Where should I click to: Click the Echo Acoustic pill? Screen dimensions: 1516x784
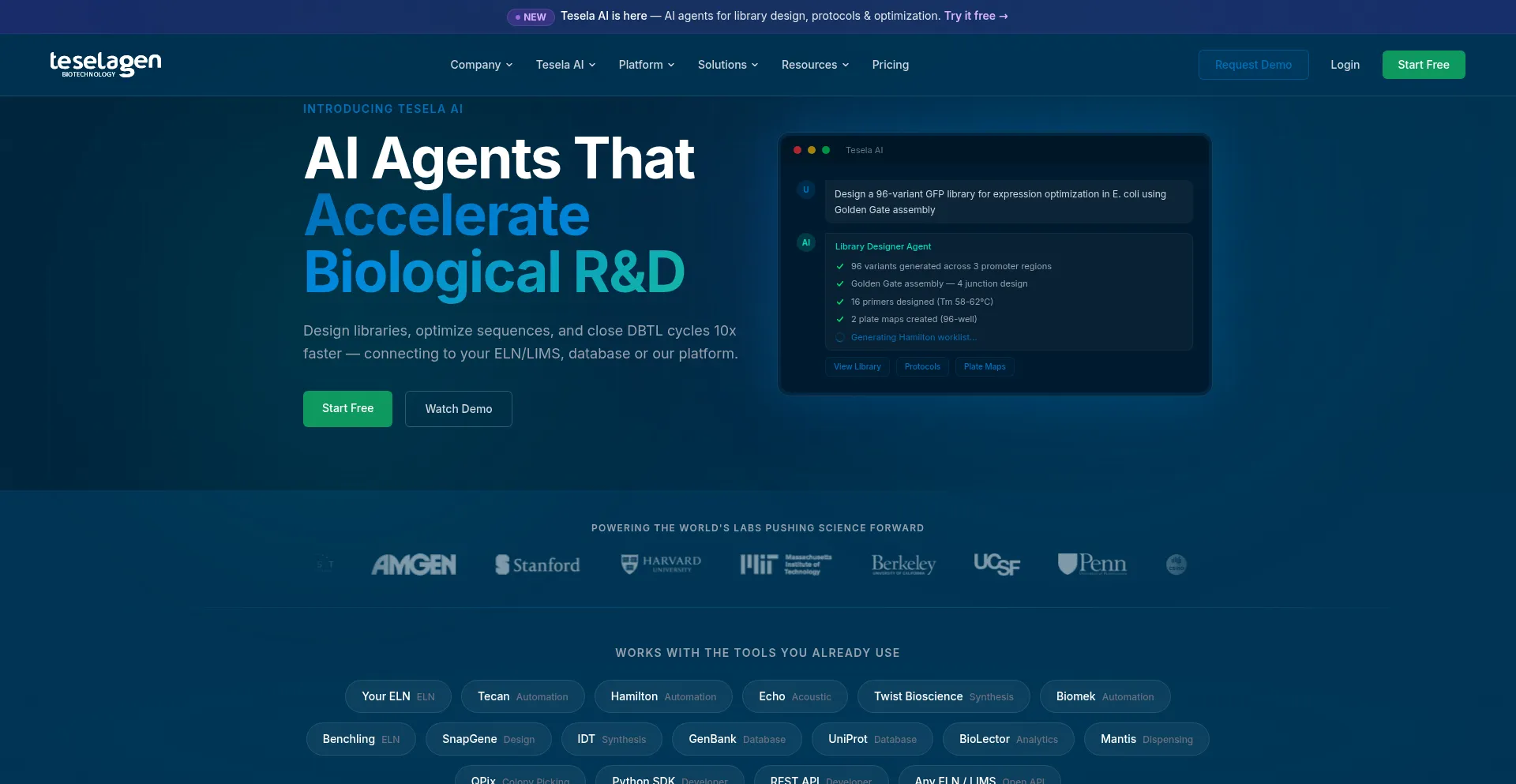pos(795,696)
